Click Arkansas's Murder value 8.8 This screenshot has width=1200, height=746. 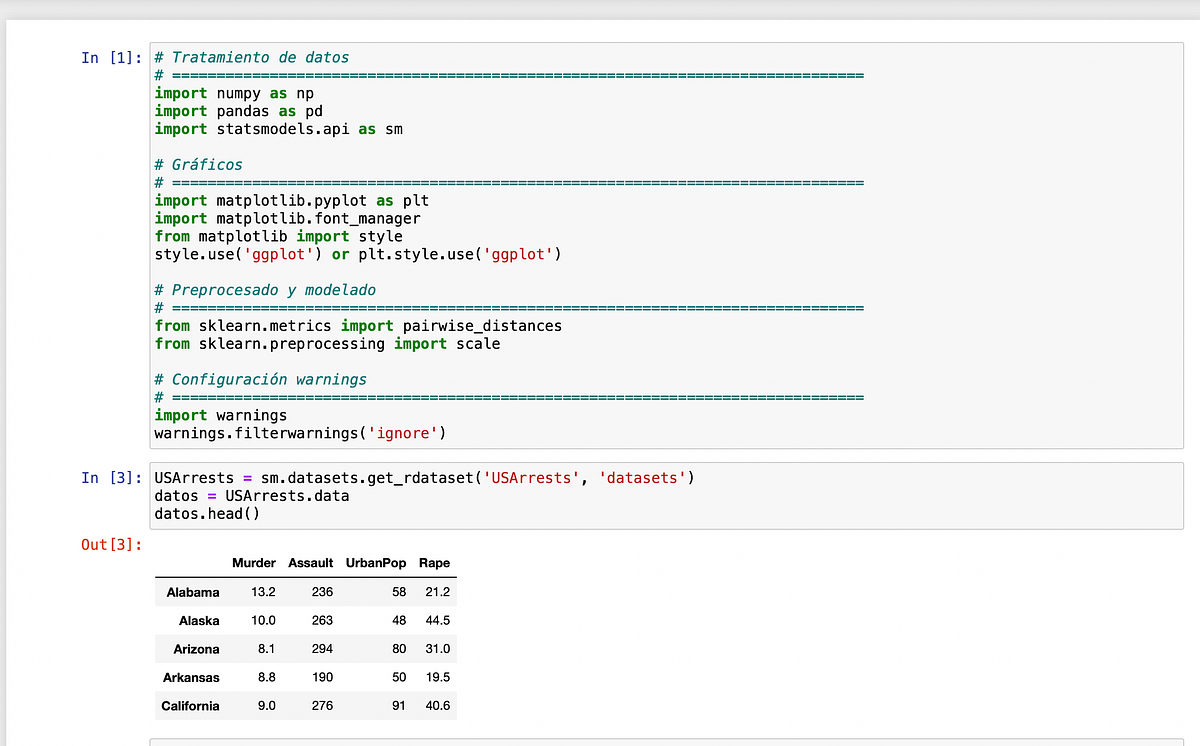click(266, 678)
